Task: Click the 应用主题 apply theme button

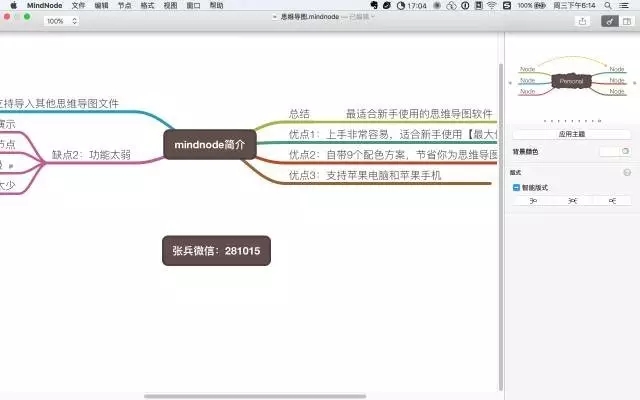Action: pos(571,134)
